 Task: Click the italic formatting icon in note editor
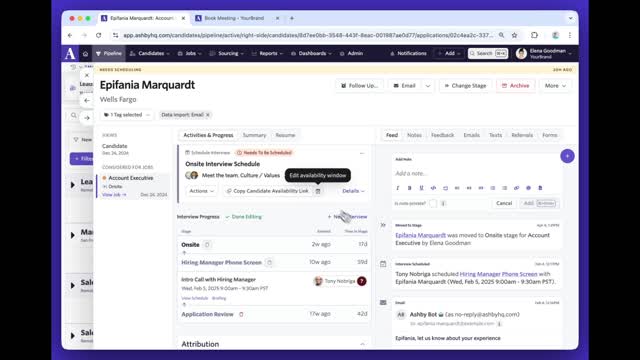tap(398, 188)
